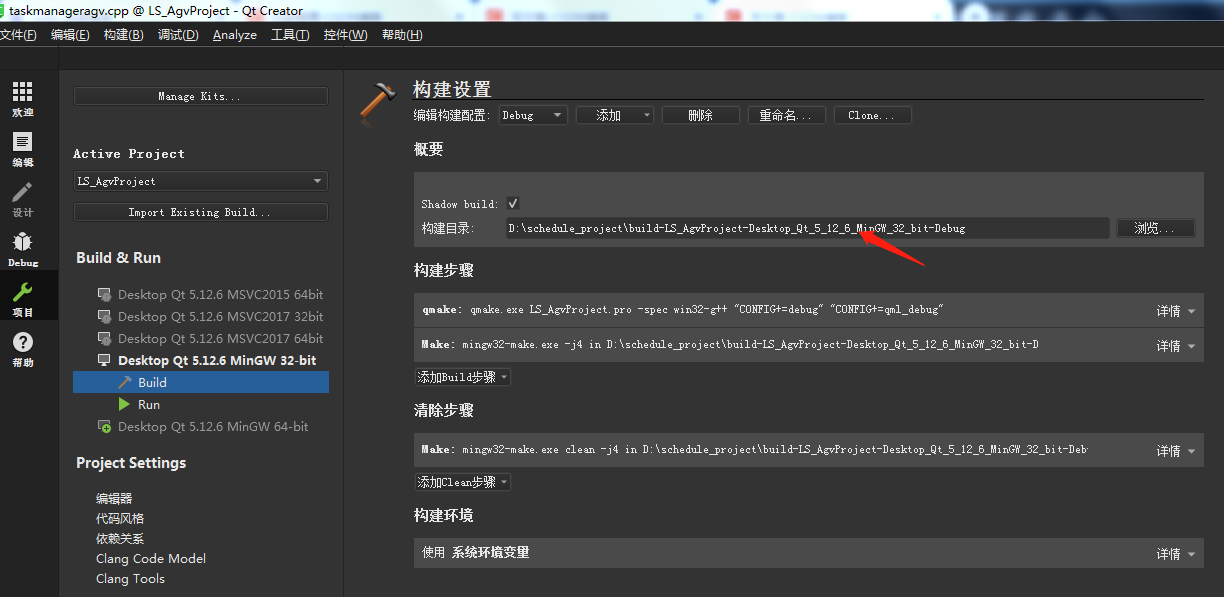Open the 构建(B) menu
Screen dimensions: 1224x597
pyautogui.click(x=123, y=35)
